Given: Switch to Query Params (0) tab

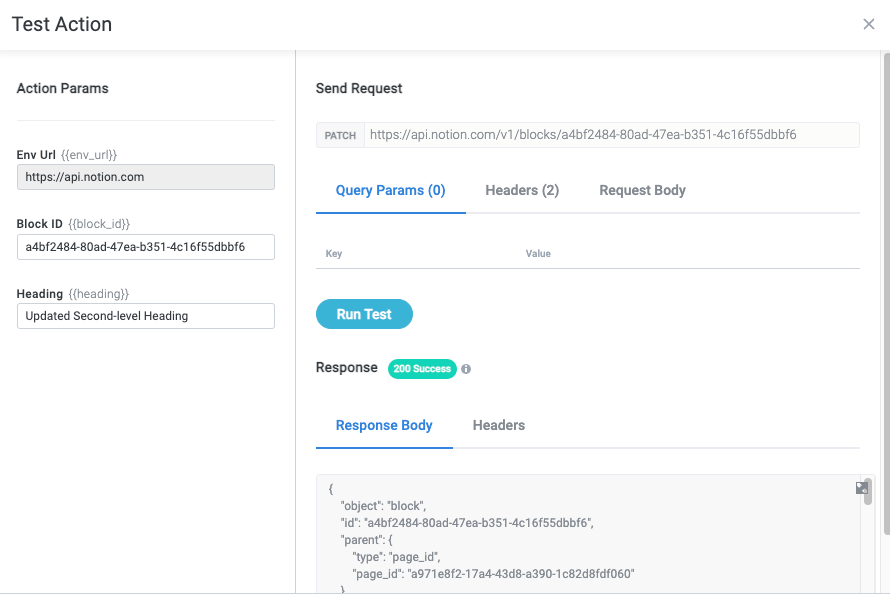Looking at the screenshot, I should [x=390, y=190].
